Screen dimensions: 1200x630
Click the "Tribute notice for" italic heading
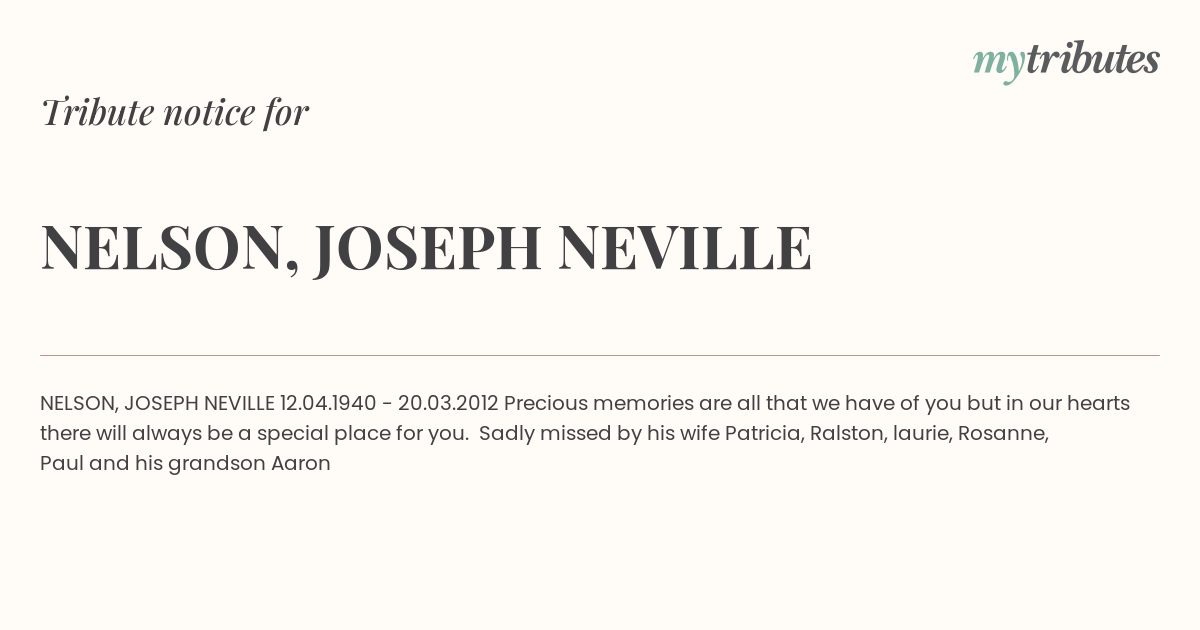(175, 112)
